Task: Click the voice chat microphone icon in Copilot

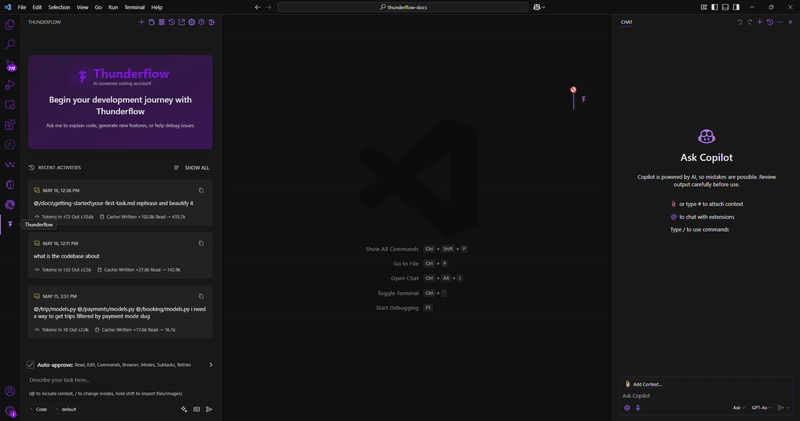Action: [638, 408]
